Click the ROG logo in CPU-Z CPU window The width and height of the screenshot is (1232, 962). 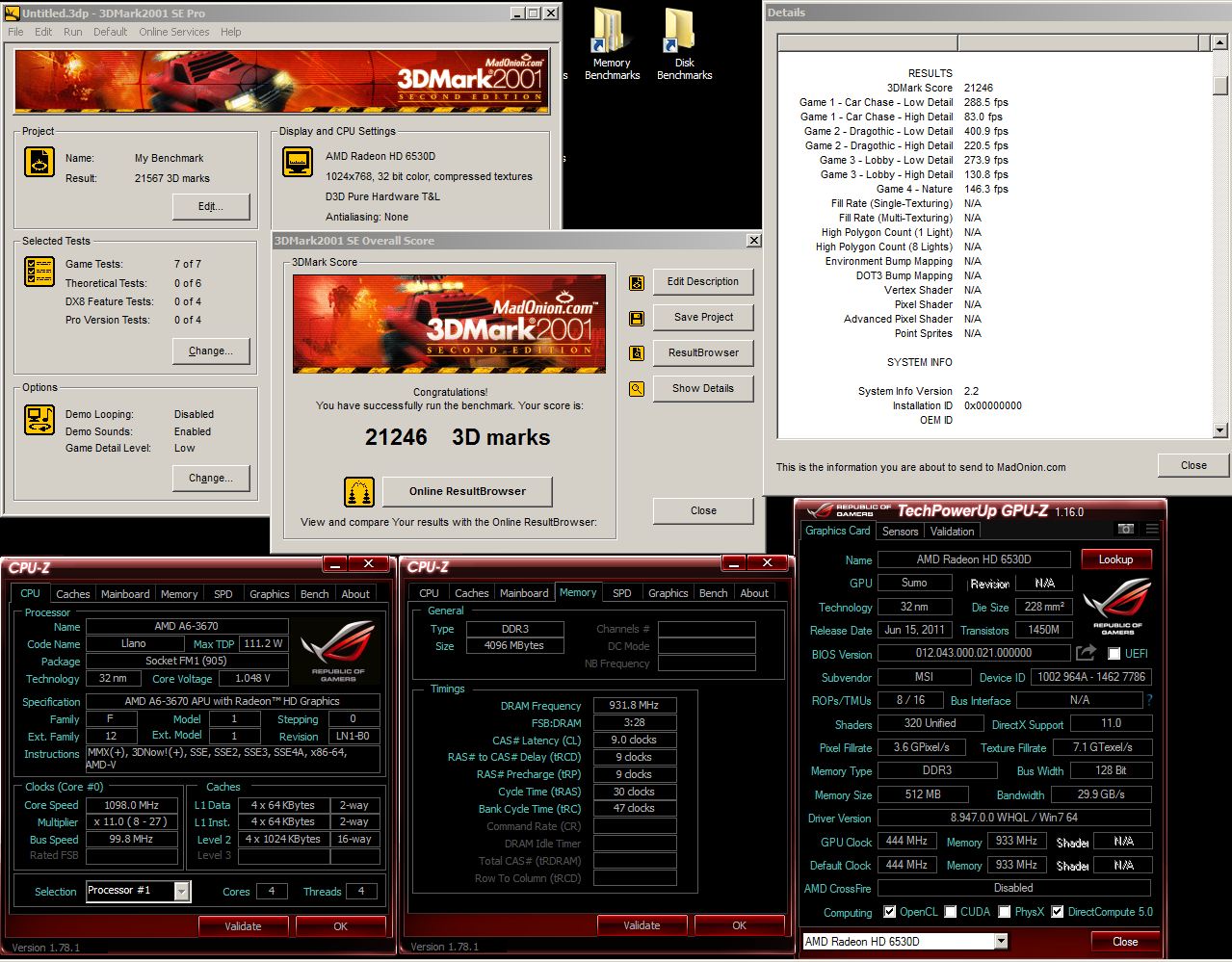point(338,653)
